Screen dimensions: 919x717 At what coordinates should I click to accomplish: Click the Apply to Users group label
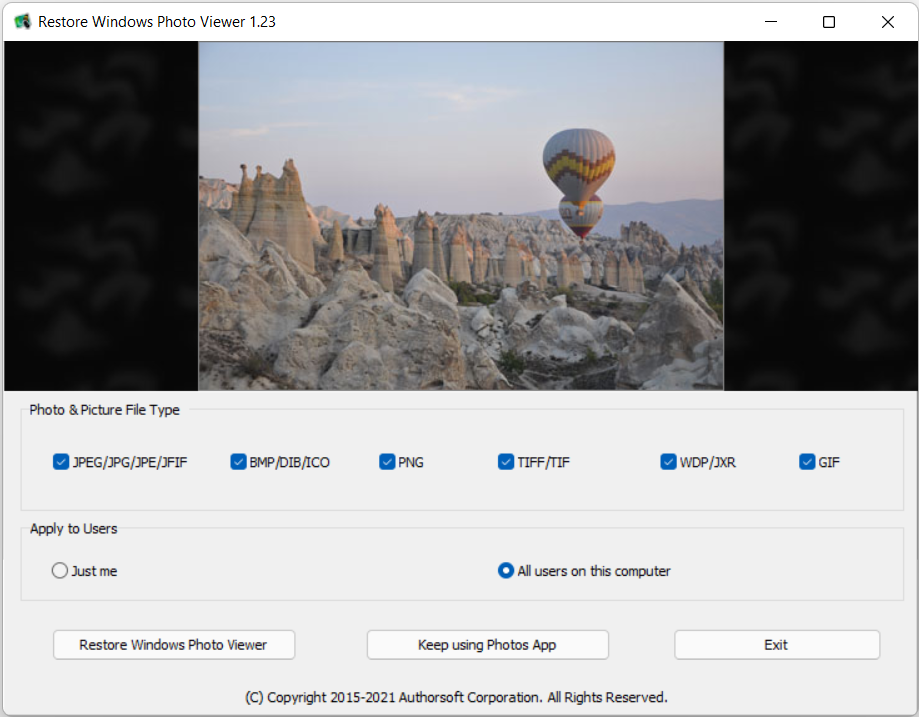73,529
